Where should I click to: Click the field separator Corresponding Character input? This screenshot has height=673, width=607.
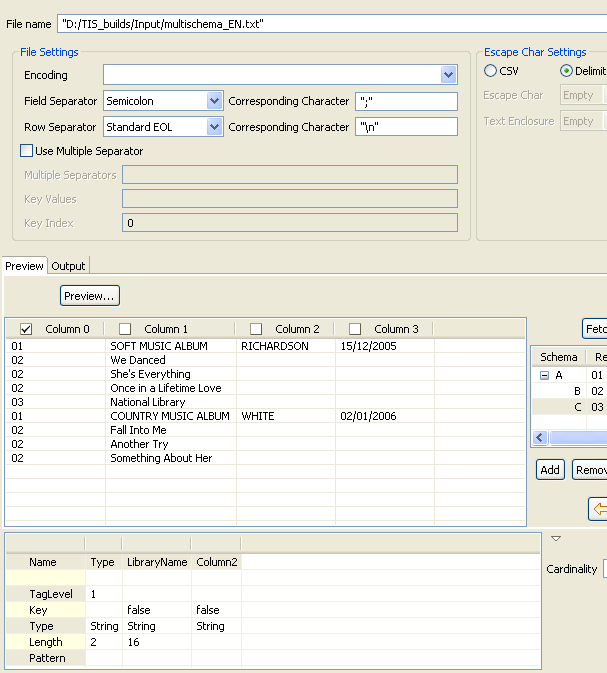coord(406,101)
